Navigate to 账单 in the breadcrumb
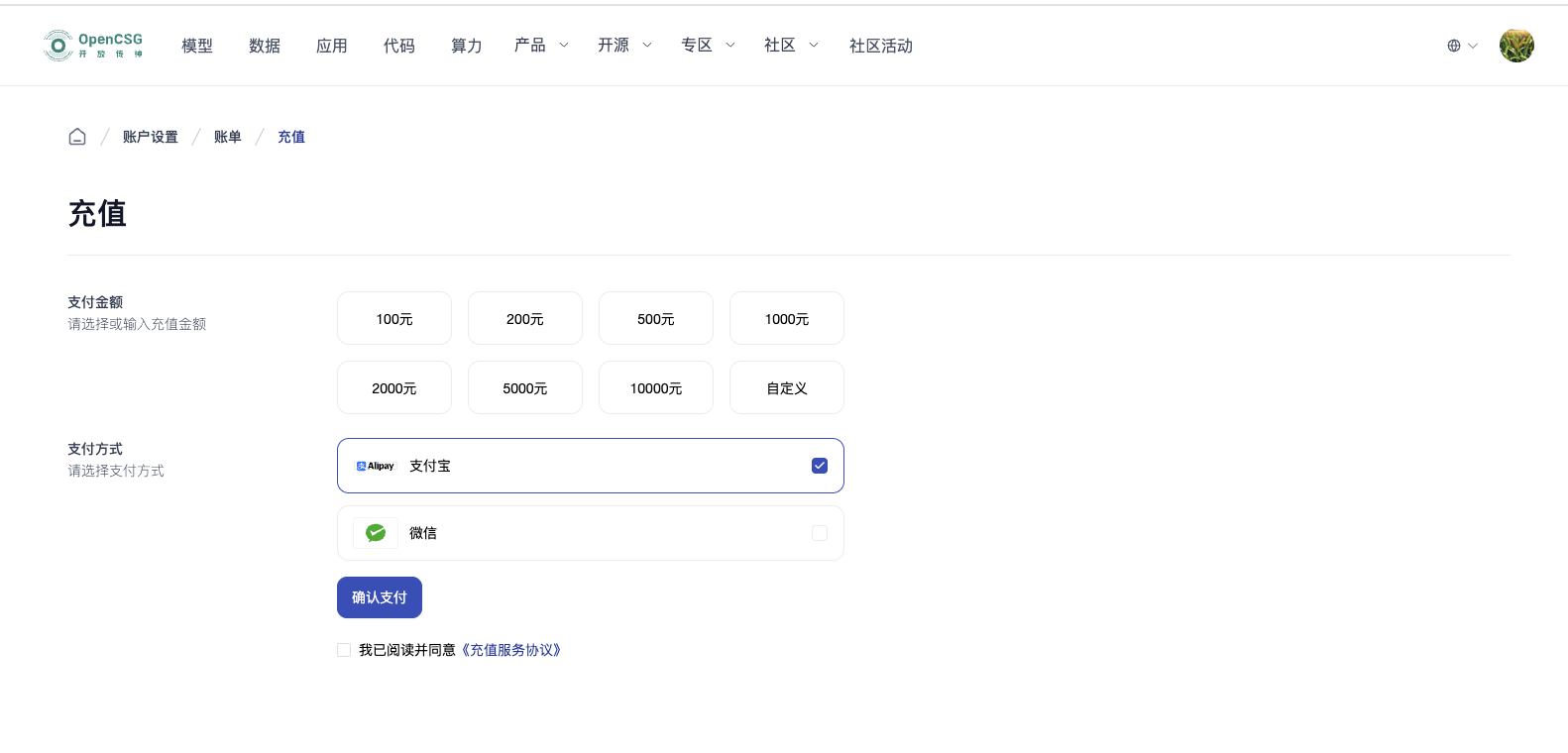 [227, 137]
